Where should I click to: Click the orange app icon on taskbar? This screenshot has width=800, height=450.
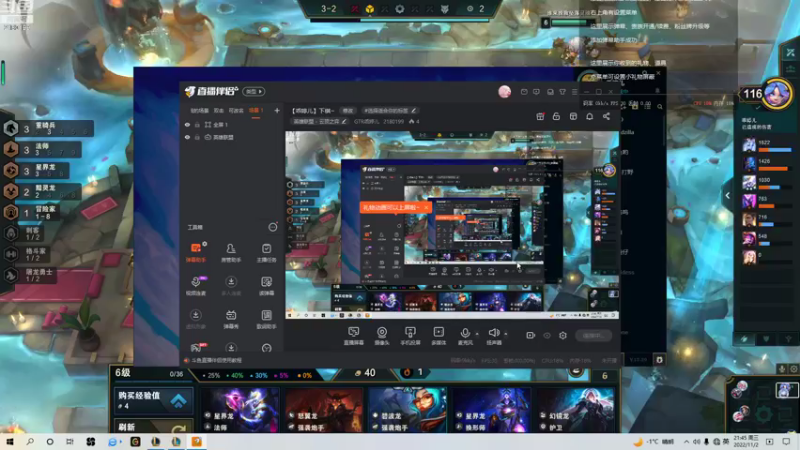(x=197, y=442)
